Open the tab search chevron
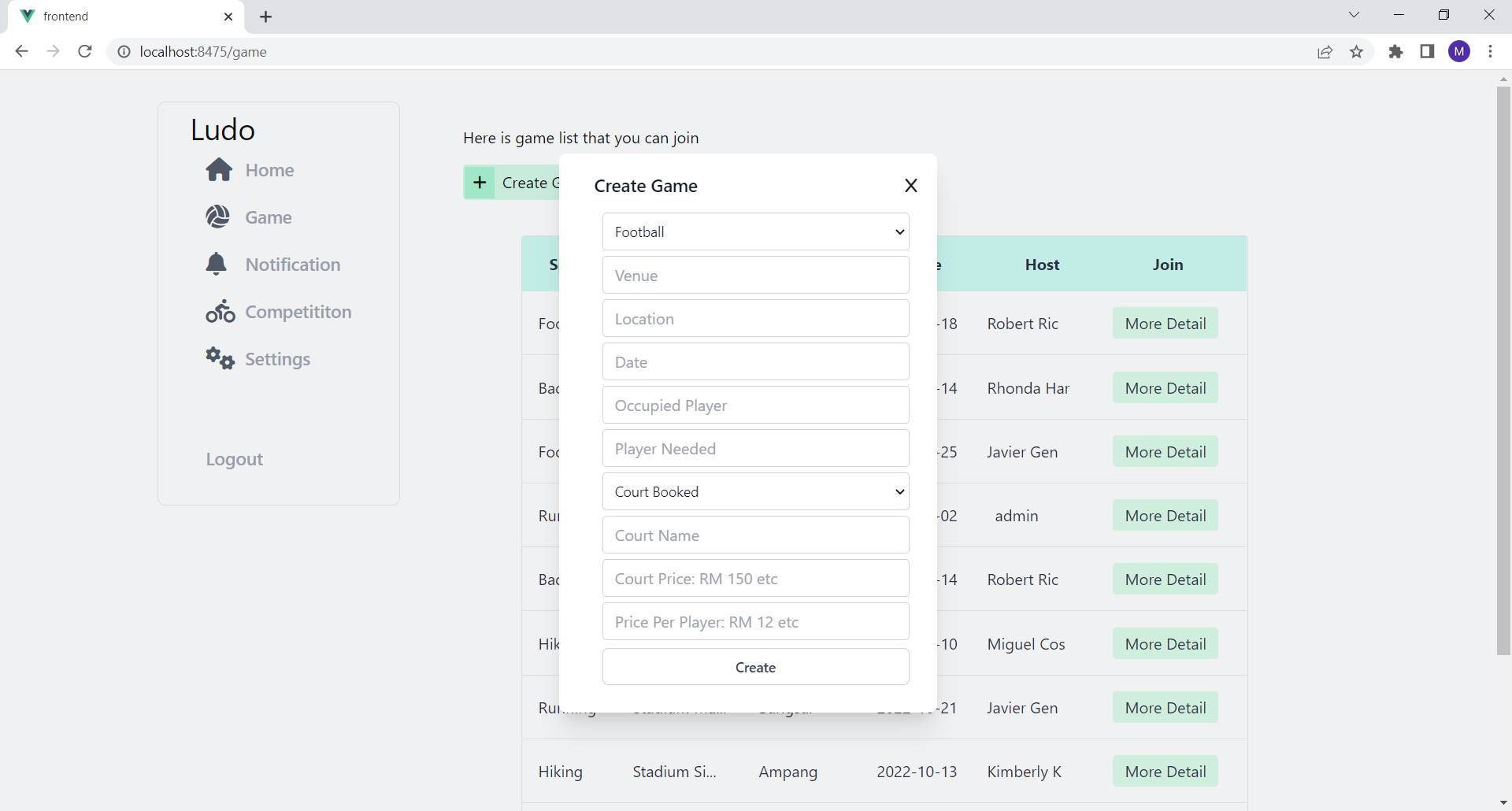 pyautogui.click(x=1354, y=15)
